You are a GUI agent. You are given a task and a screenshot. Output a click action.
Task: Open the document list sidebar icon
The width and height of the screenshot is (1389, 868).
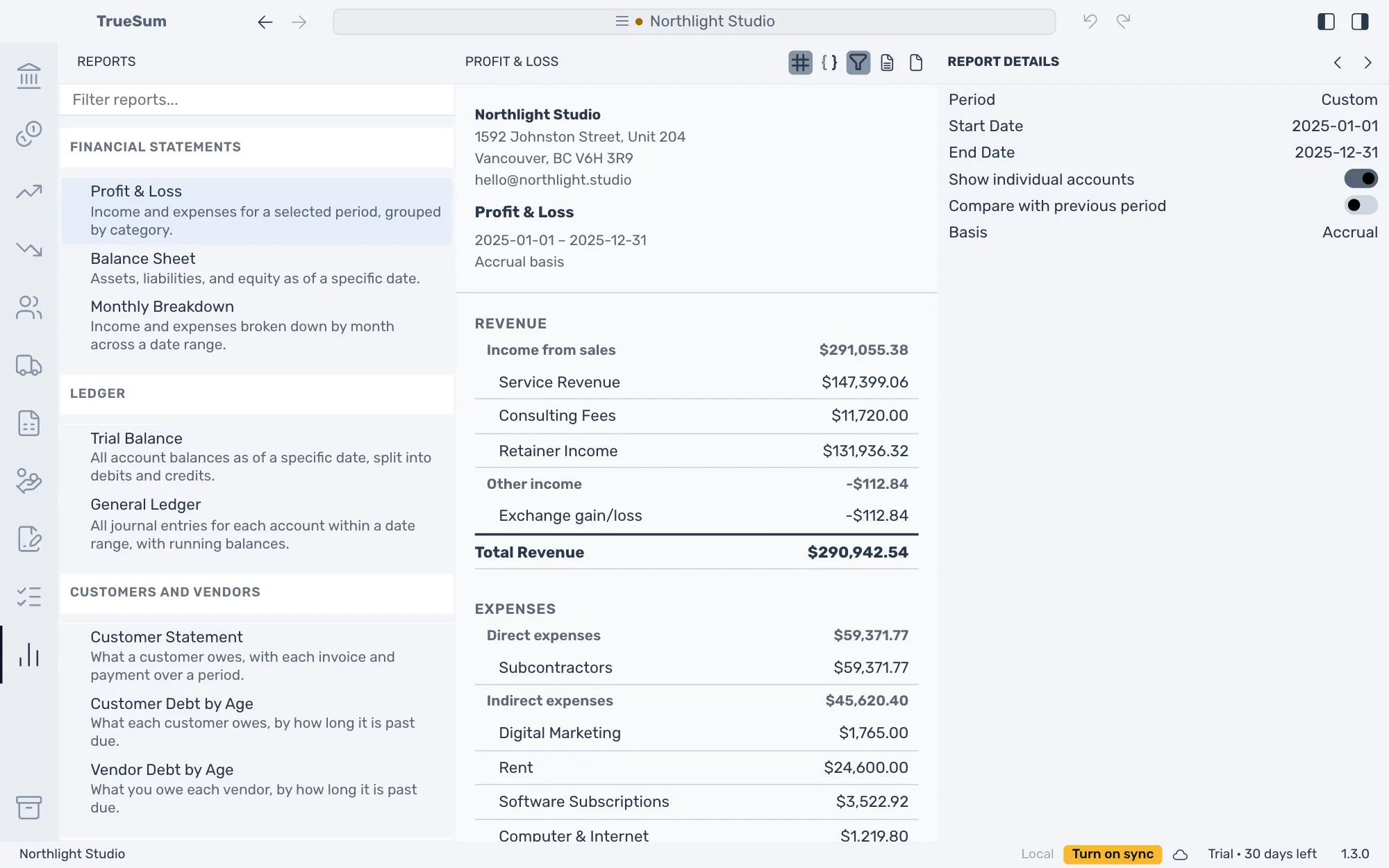coord(28,423)
